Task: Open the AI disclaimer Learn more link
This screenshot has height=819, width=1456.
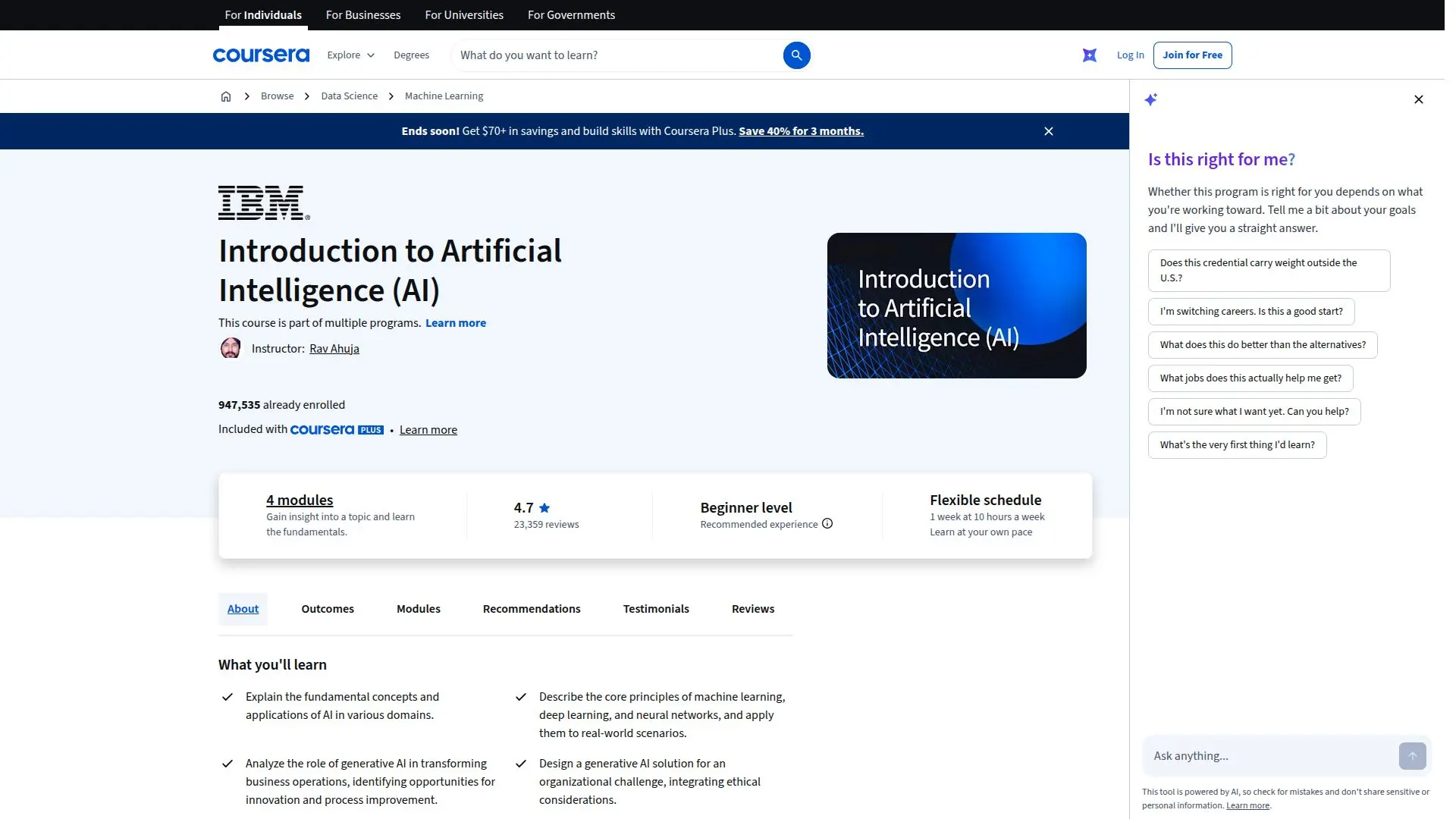Action: pyautogui.click(x=1247, y=806)
